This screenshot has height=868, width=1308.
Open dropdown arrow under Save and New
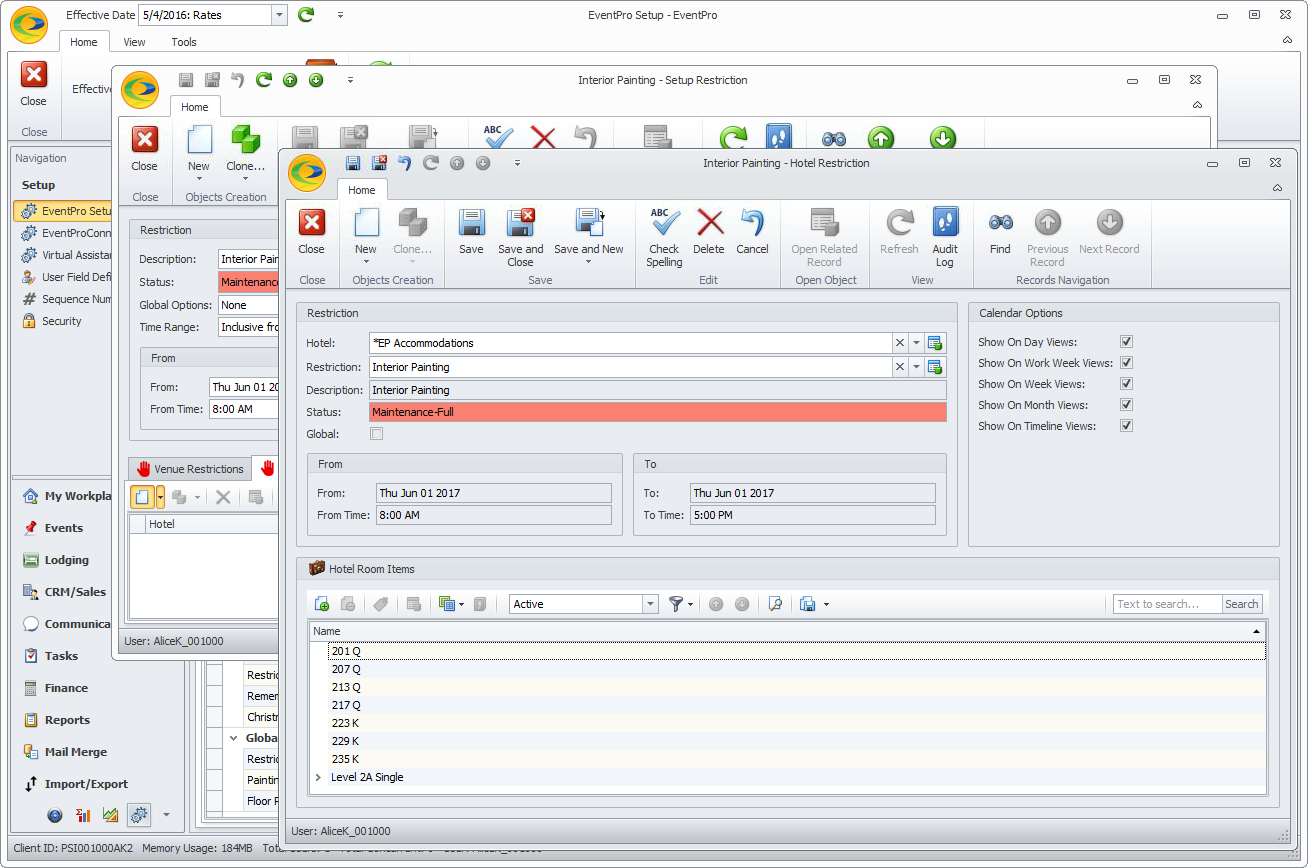[x=588, y=262]
